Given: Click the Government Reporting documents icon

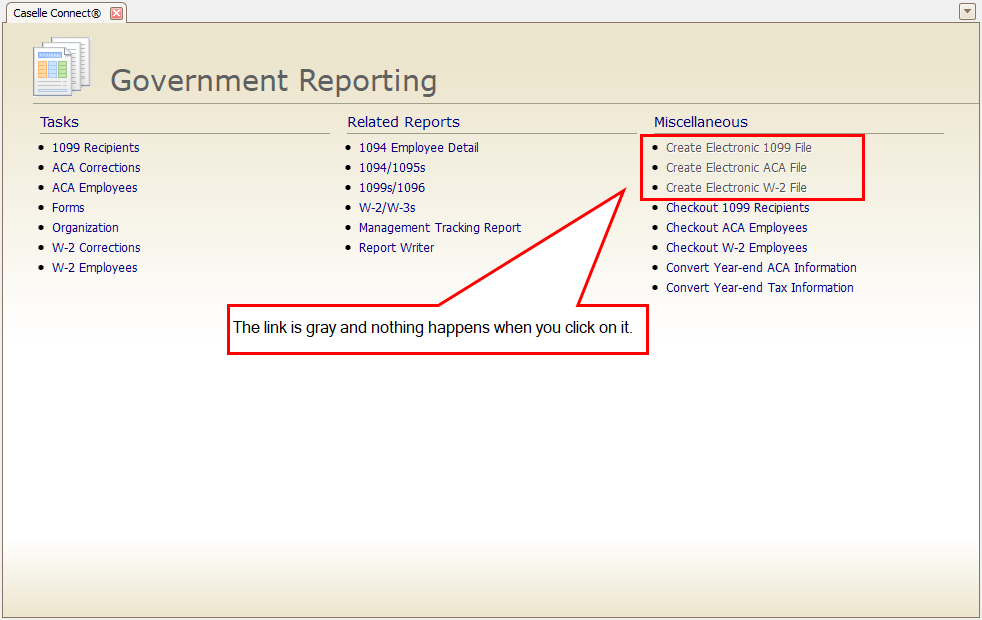Looking at the screenshot, I should click(62, 66).
